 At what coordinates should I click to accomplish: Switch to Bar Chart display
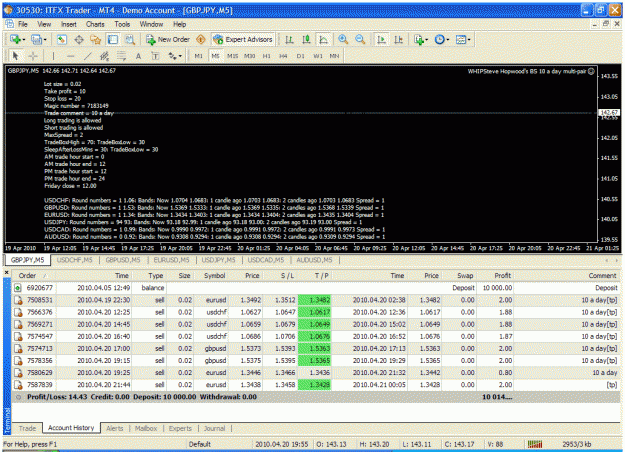[x=289, y=39]
